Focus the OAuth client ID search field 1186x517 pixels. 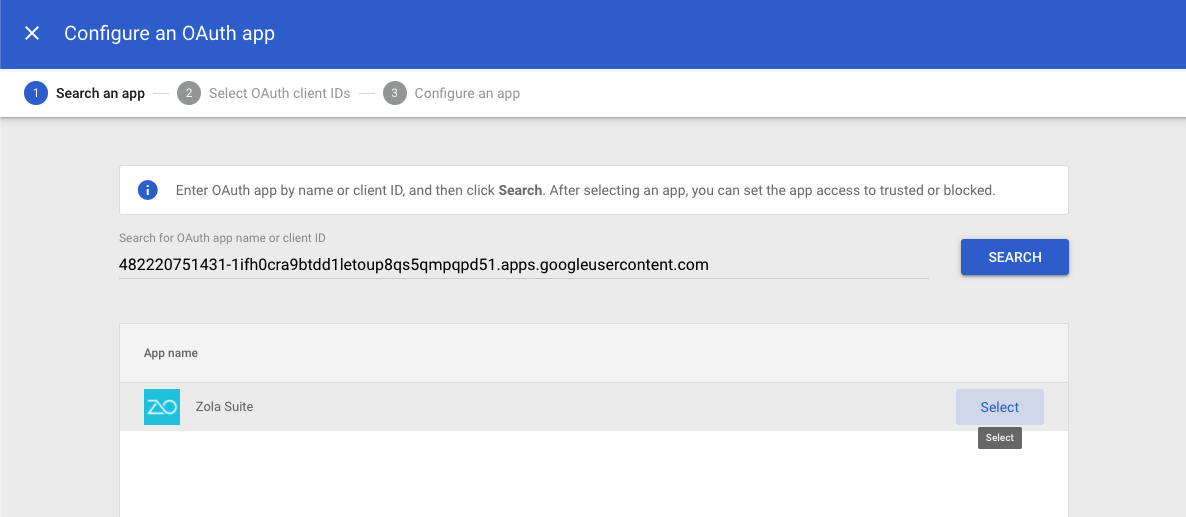pos(523,265)
